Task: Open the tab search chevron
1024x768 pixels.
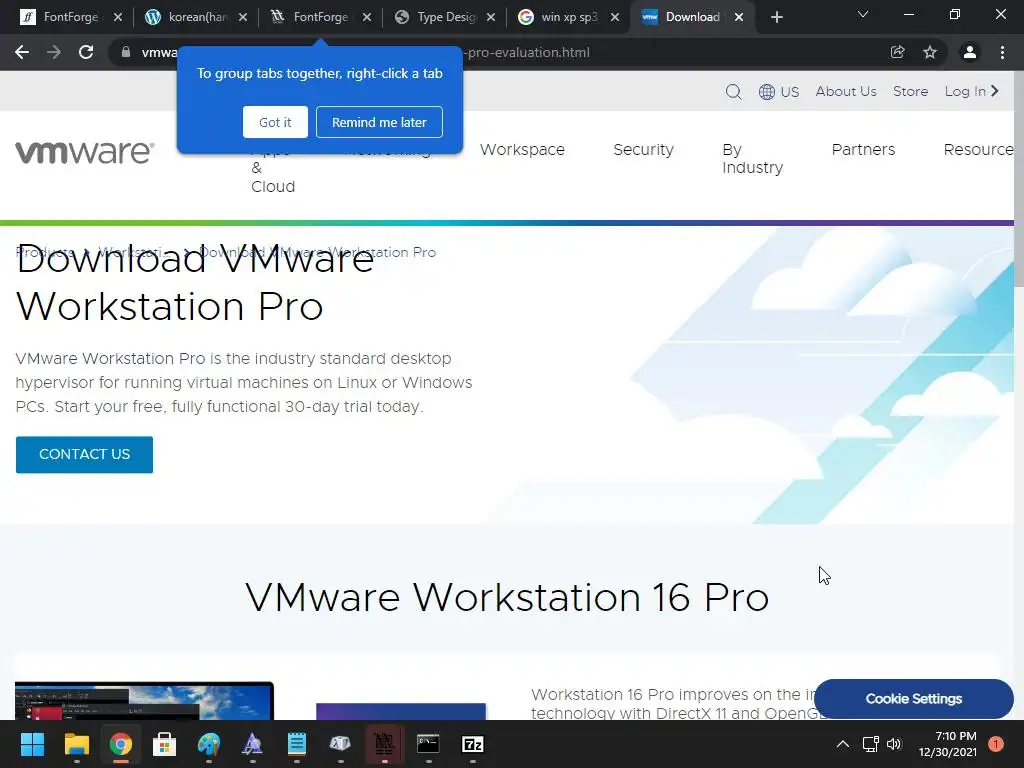Action: click(863, 14)
